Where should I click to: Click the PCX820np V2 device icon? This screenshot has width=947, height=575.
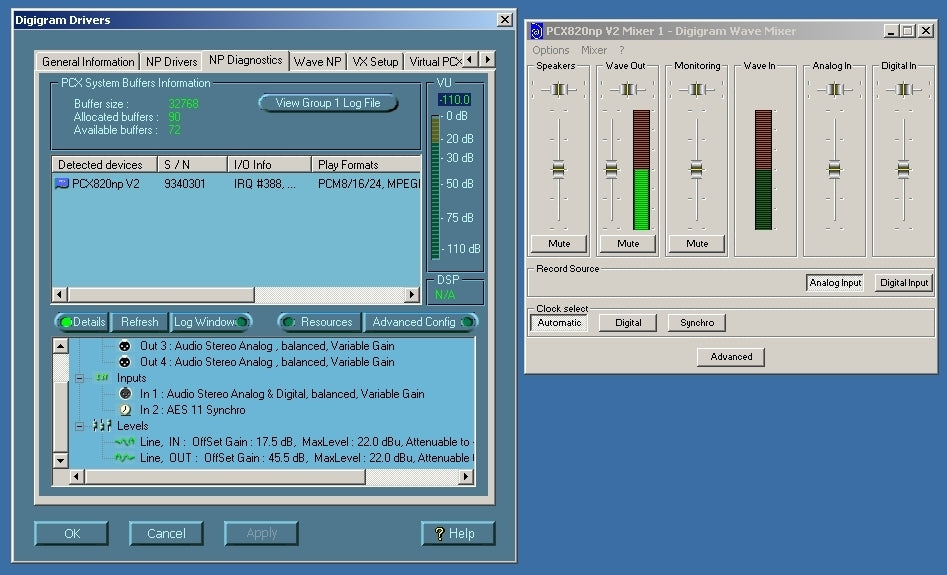62,184
